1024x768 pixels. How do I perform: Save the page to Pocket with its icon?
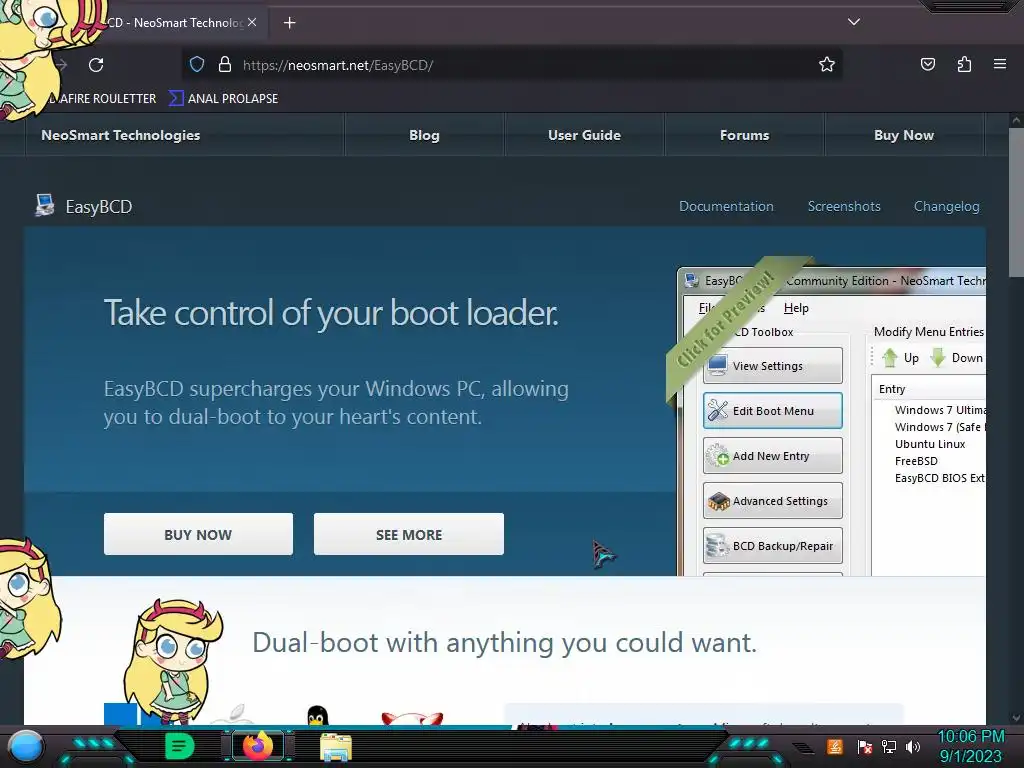coord(927,64)
